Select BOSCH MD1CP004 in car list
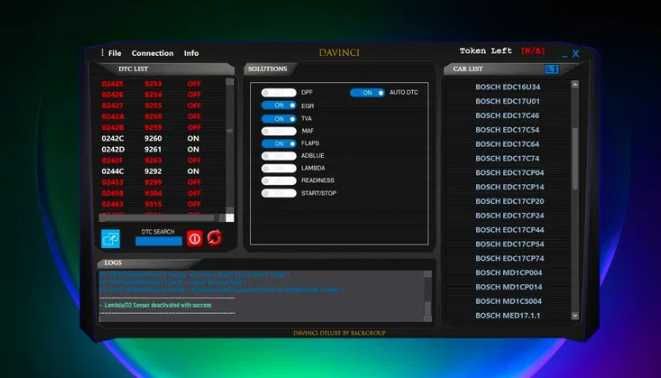This screenshot has height=378, width=661. pos(509,273)
